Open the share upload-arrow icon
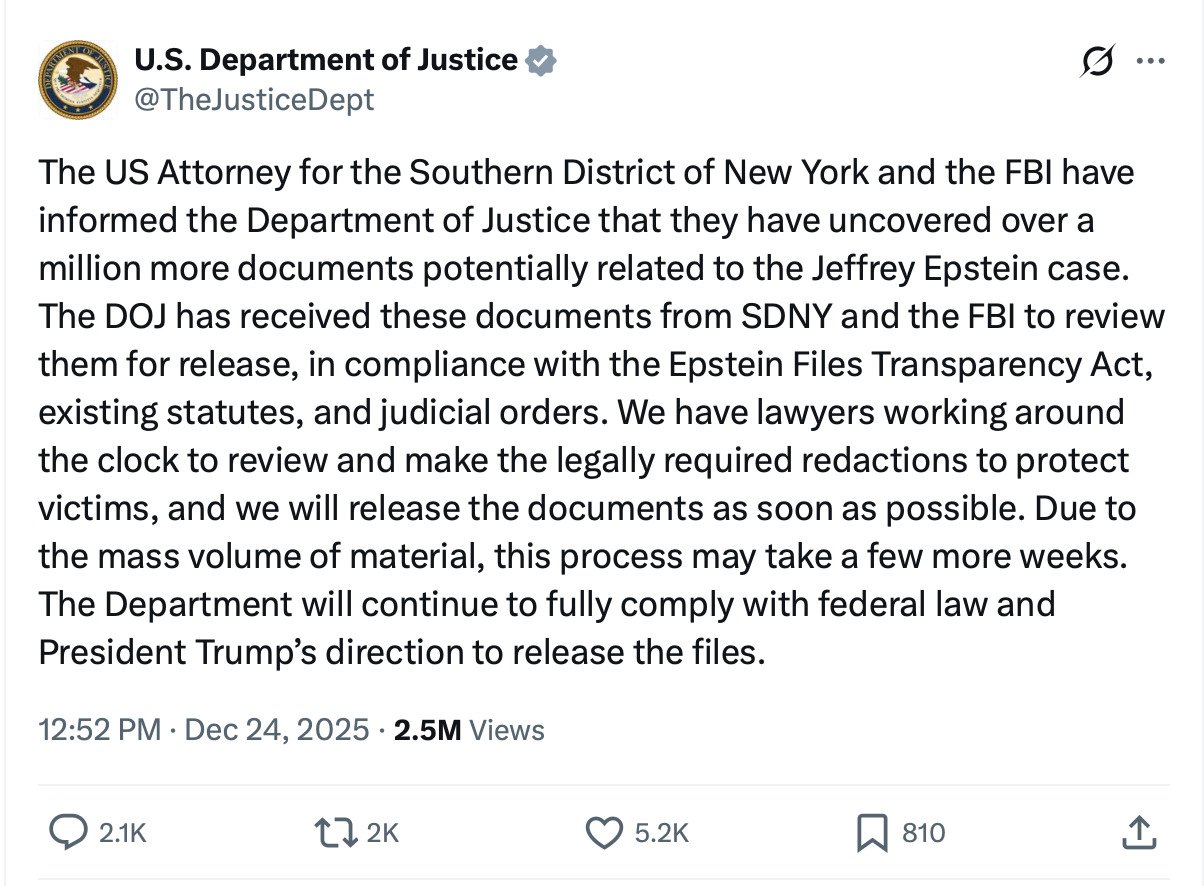 1140,832
